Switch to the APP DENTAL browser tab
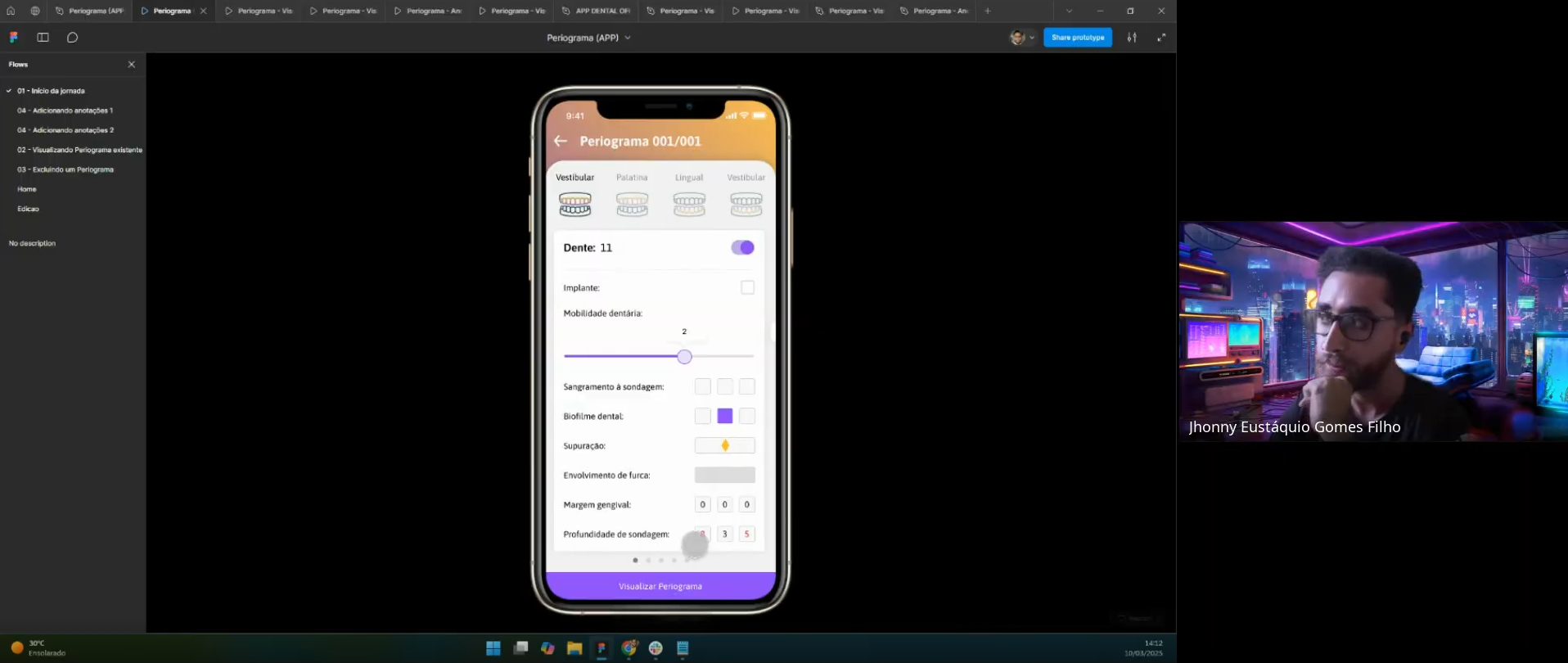 pos(596,11)
